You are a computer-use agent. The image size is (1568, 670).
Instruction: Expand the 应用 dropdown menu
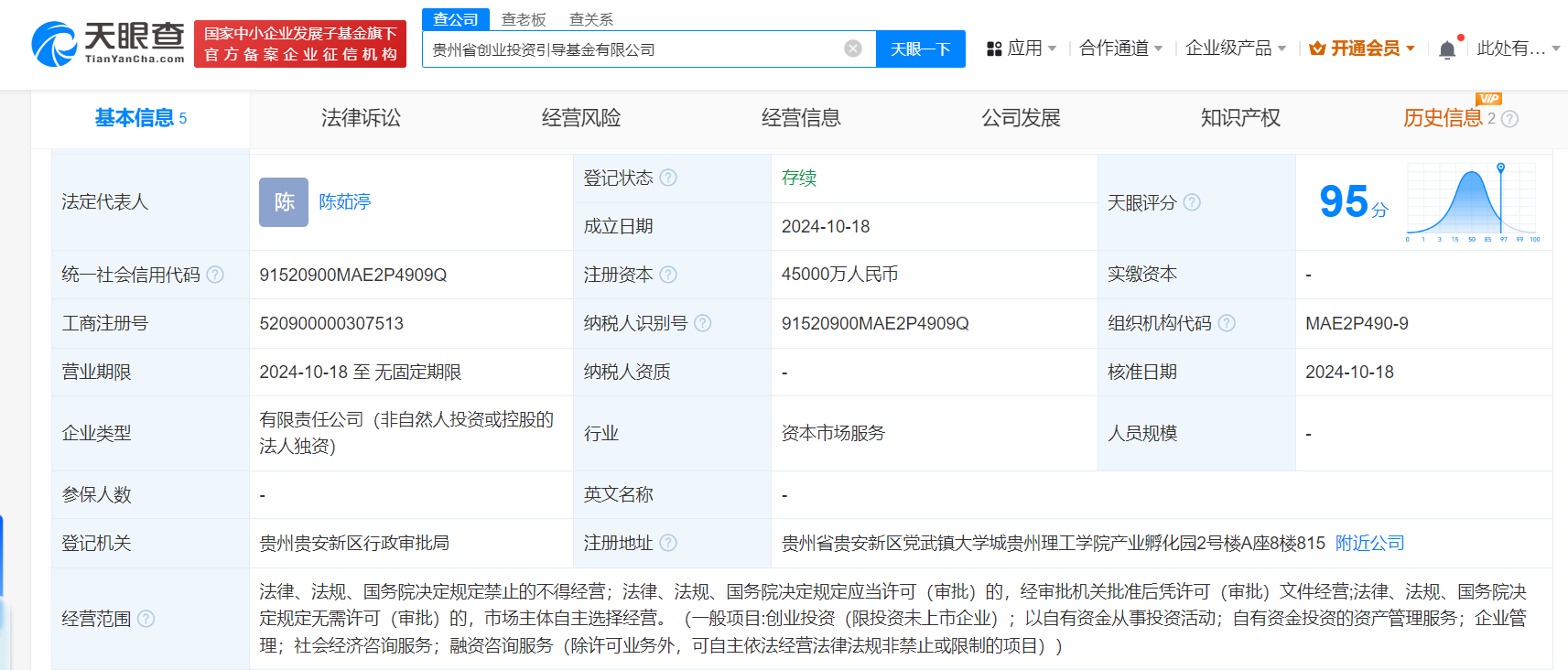1022,49
